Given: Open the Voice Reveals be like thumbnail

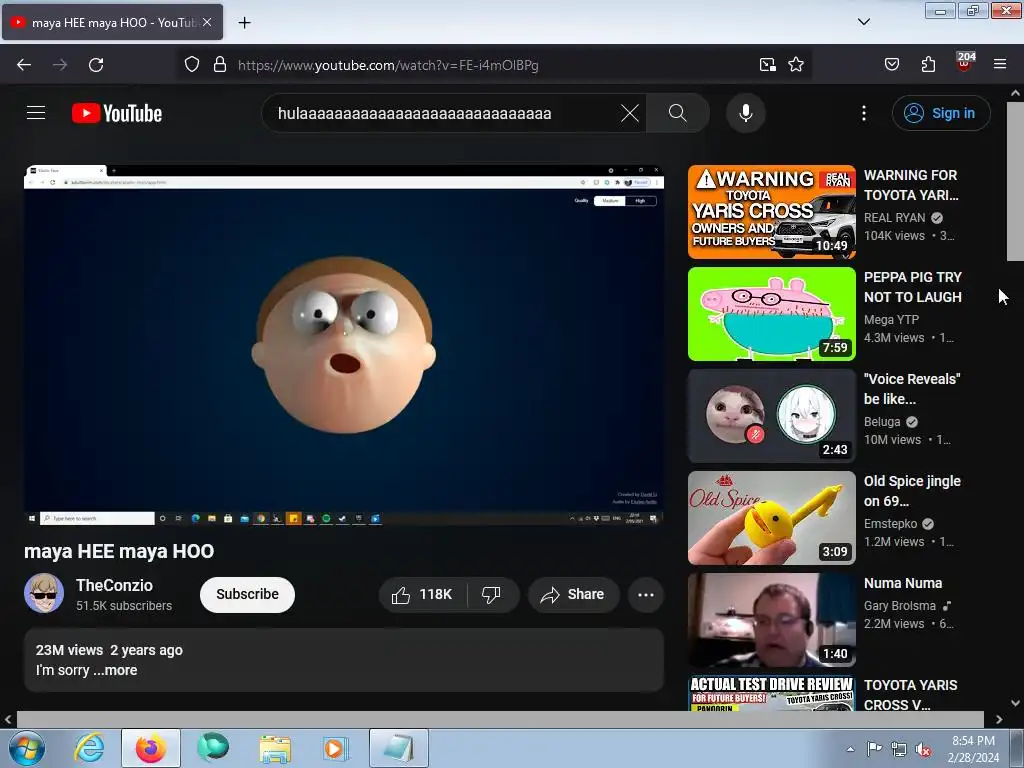Looking at the screenshot, I should click(772, 416).
